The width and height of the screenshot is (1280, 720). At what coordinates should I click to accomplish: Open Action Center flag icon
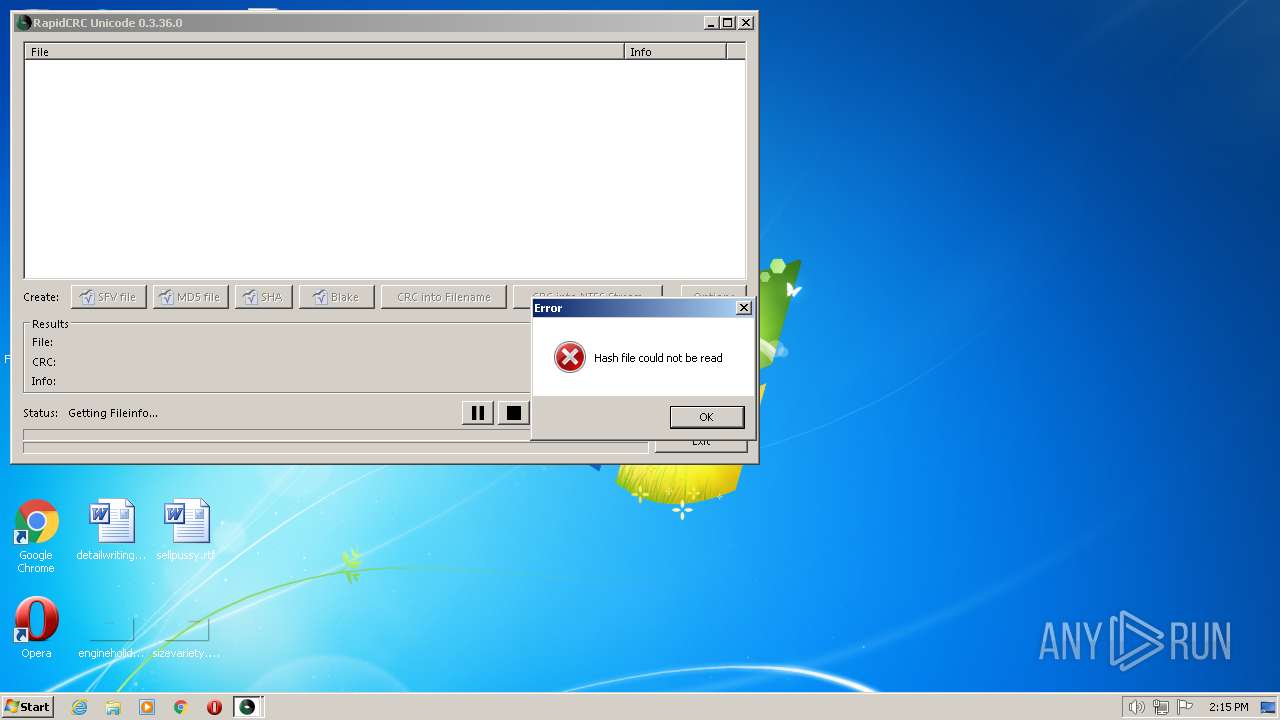click(1185, 707)
